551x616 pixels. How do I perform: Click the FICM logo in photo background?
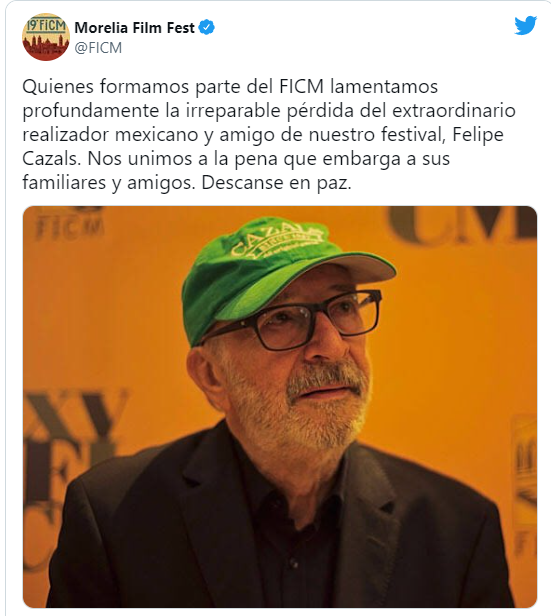tap(70, 228)
